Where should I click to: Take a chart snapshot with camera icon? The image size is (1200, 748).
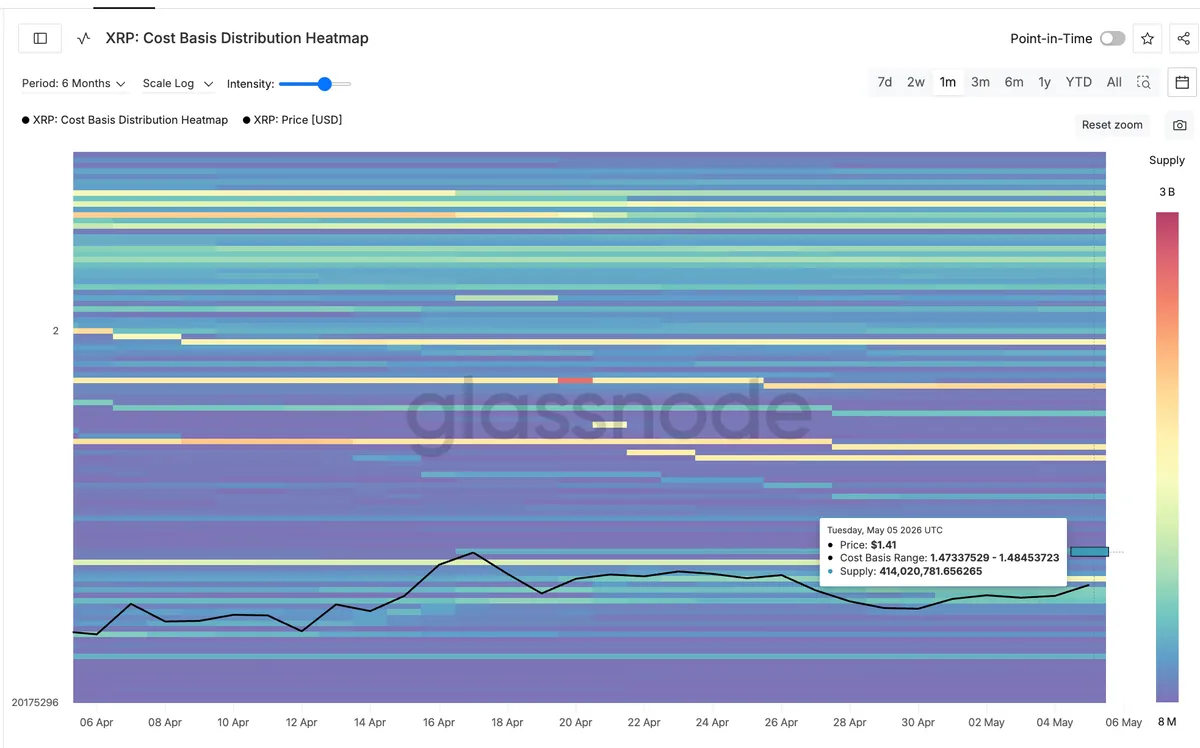click(x=1180, y=125)
